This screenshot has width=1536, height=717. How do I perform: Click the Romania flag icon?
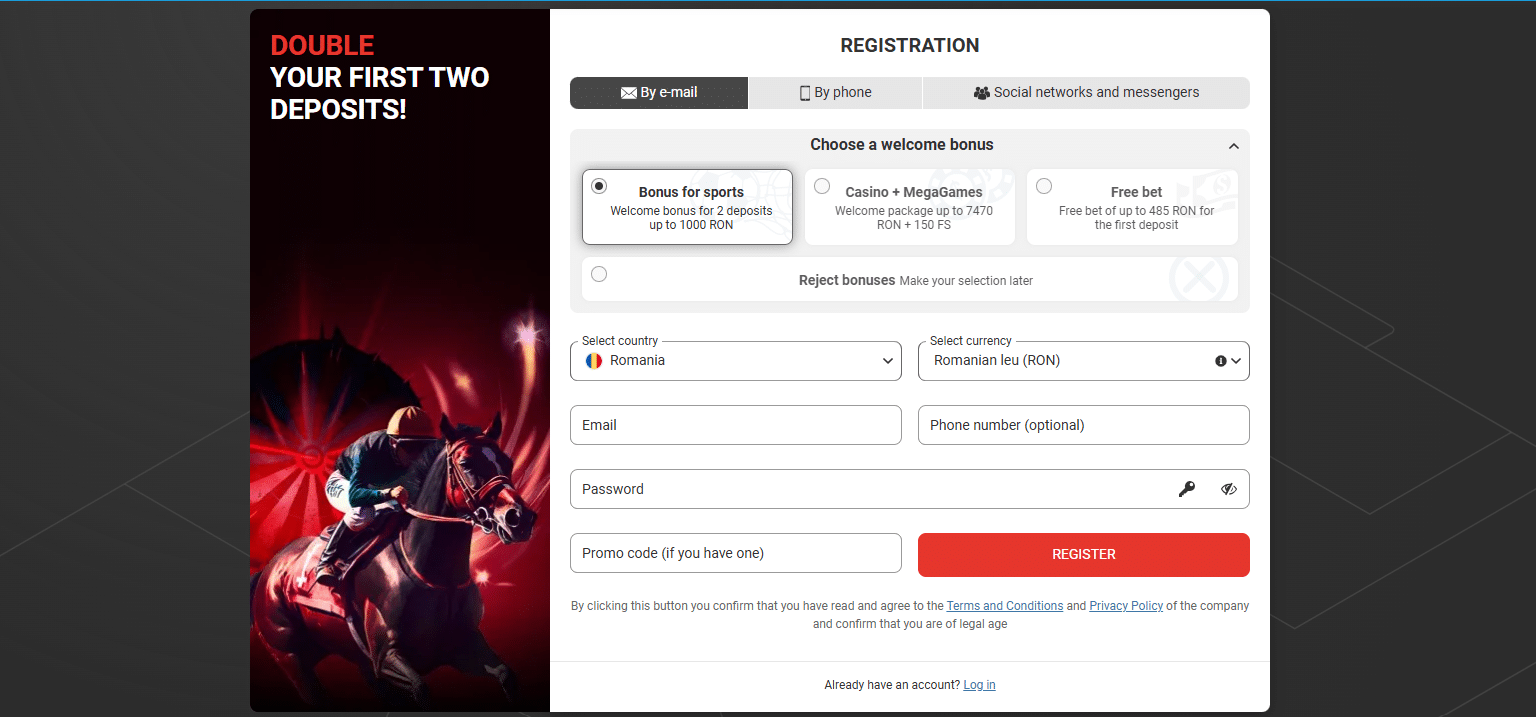pos(594,361)
